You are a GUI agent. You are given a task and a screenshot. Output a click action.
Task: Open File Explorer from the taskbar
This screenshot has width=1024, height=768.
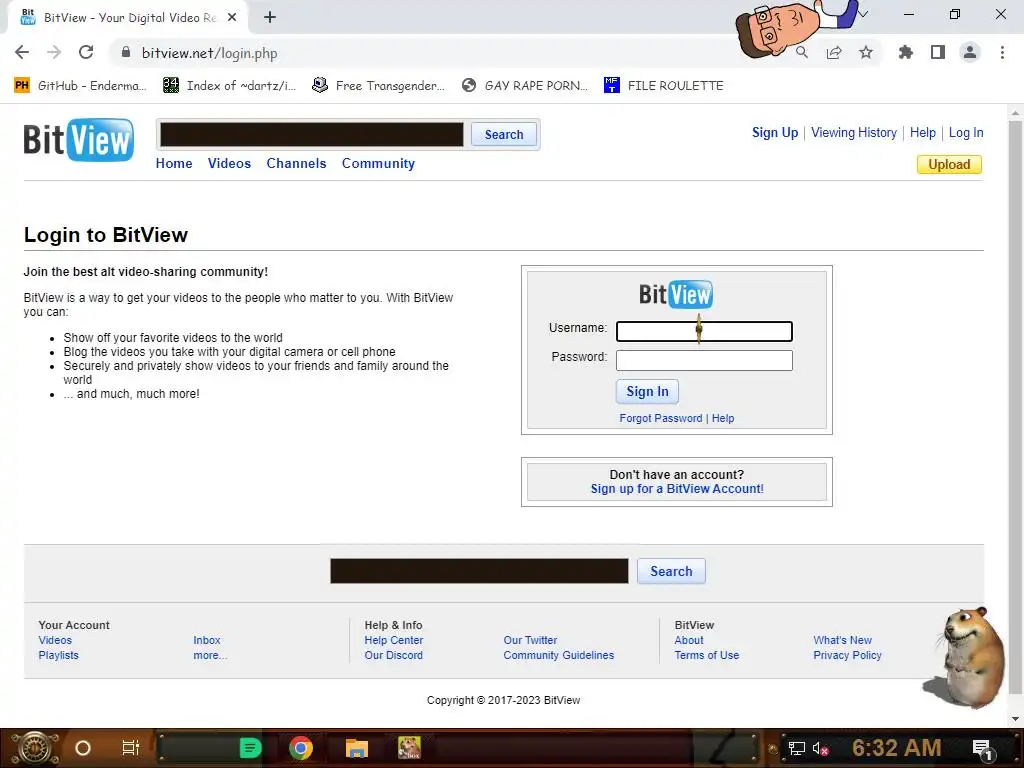pyautogui.click(x=357, y=748)
